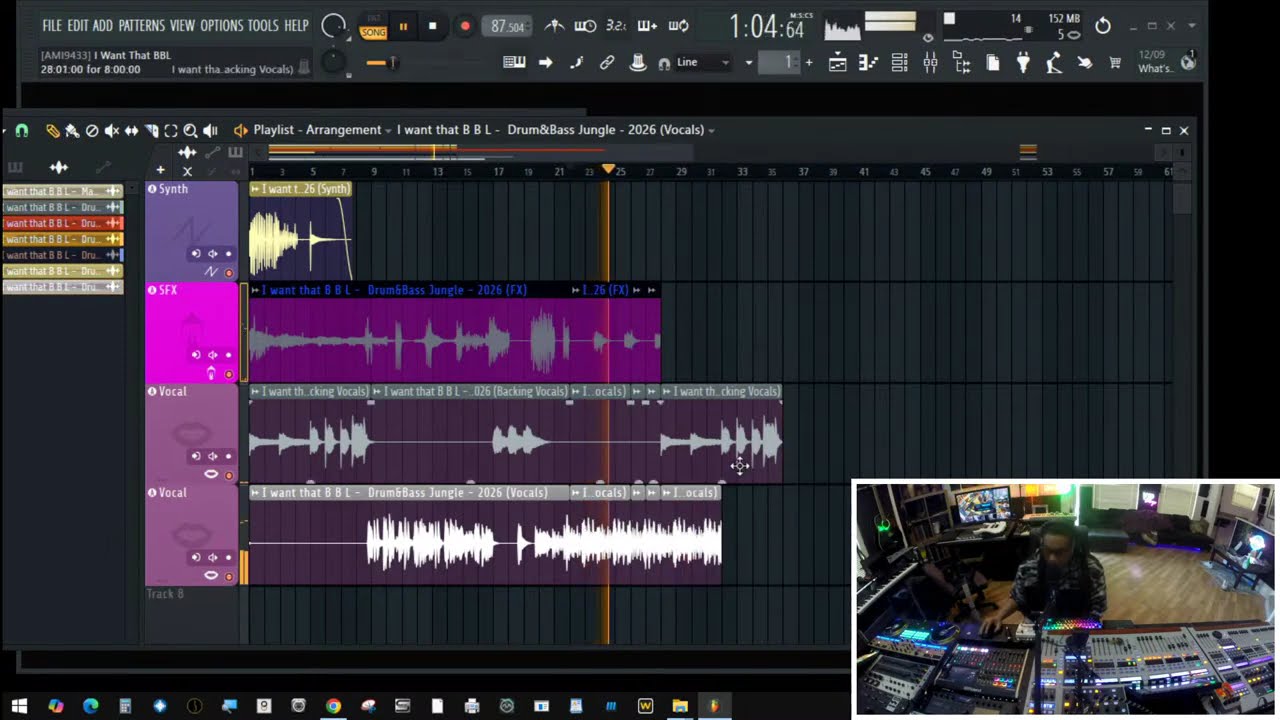Open the Channel rack view icon
The image size is (1280, 720).
coord(899,64)
